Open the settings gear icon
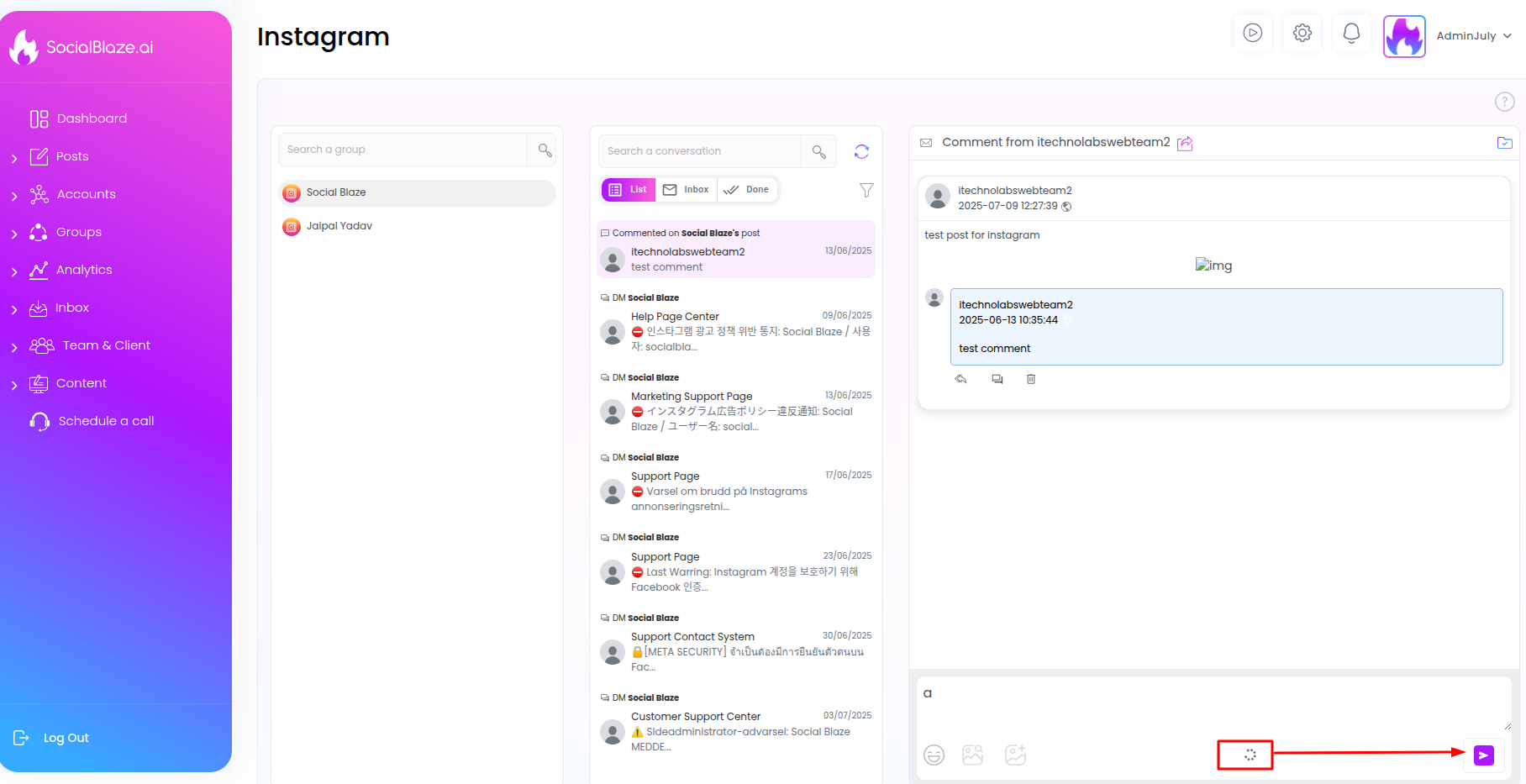This screenshot has width=1526, height=784. click(1302, 34)
